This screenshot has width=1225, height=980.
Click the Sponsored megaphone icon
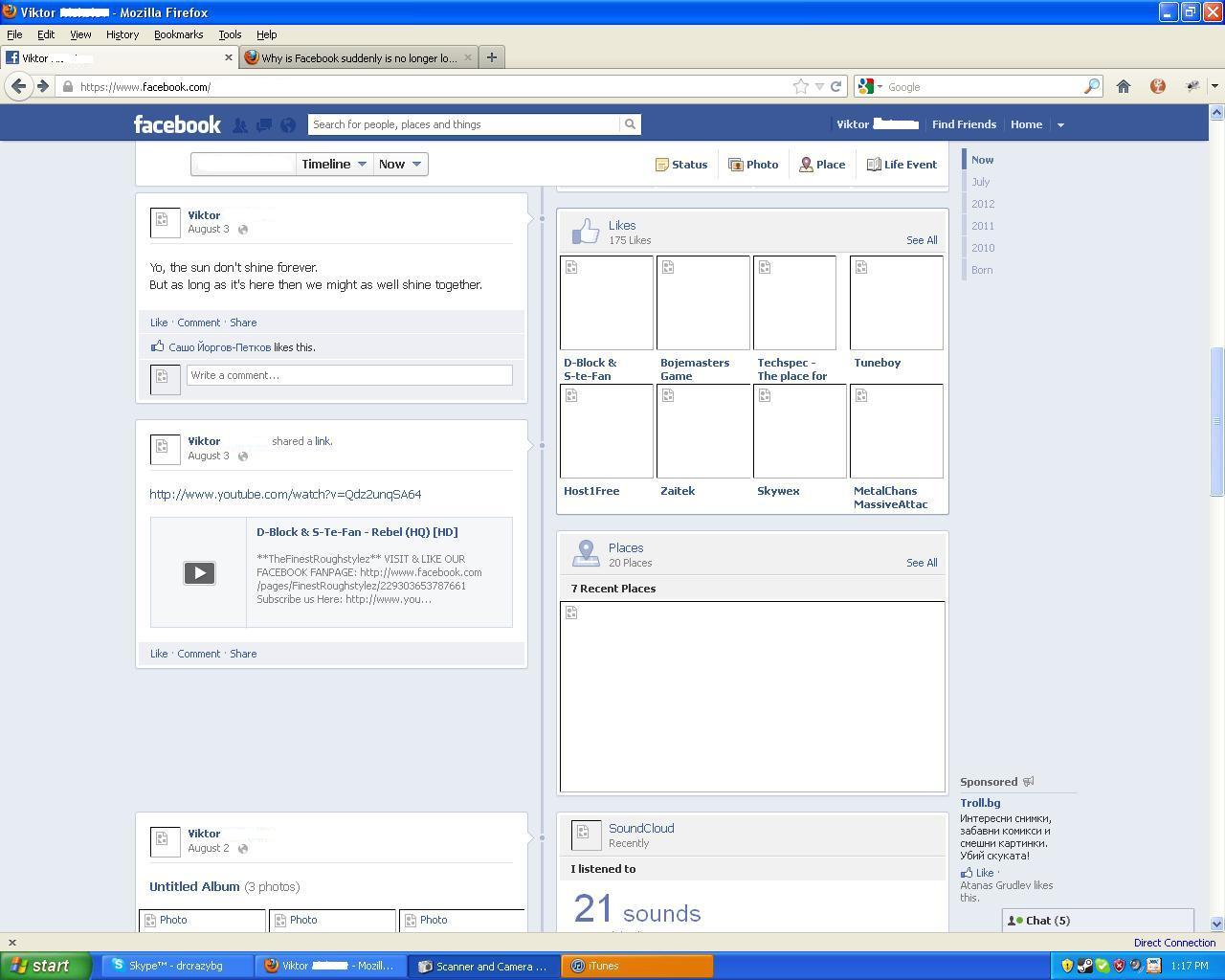[1029, 782]
